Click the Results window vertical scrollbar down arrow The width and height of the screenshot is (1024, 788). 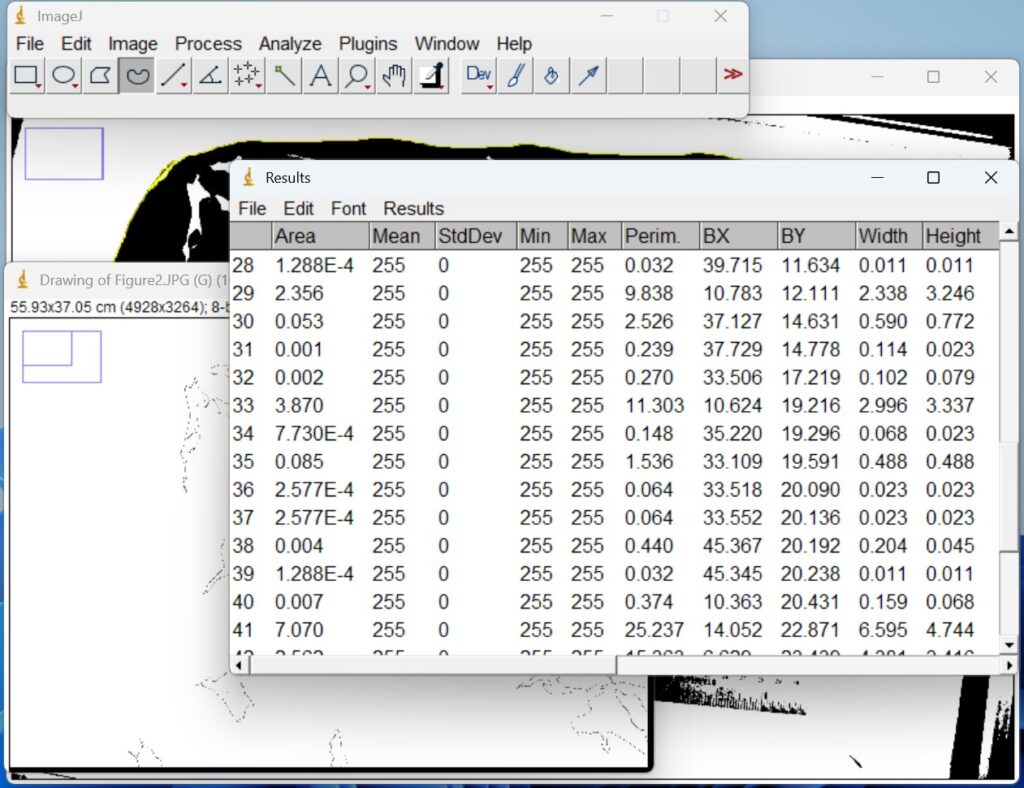[1009, 645]
